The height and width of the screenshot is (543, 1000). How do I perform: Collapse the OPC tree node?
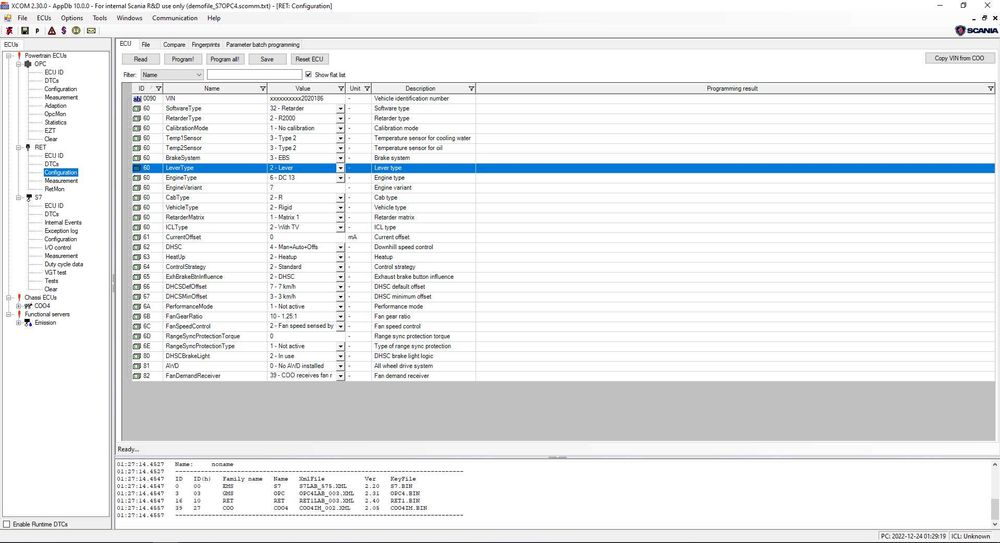pos(18,64)
